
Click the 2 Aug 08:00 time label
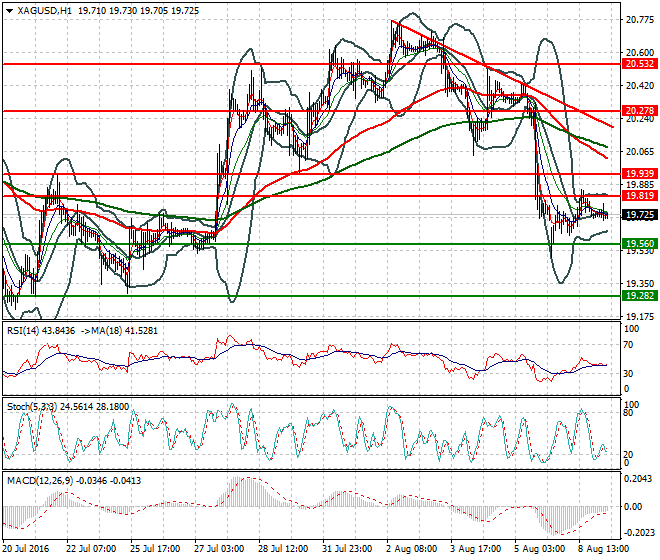point(411,549)
